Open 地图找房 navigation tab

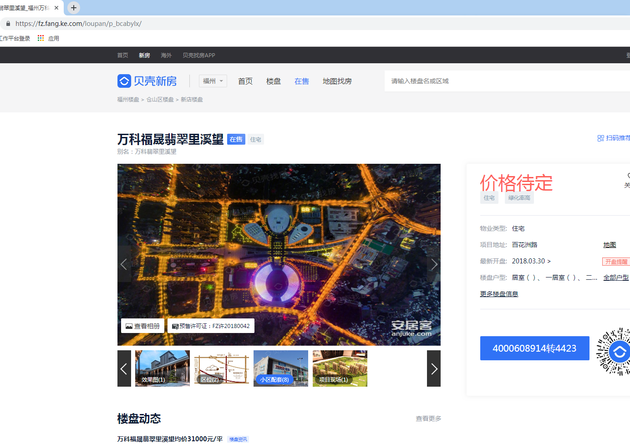pyautogui.click(x=337, y=81)
